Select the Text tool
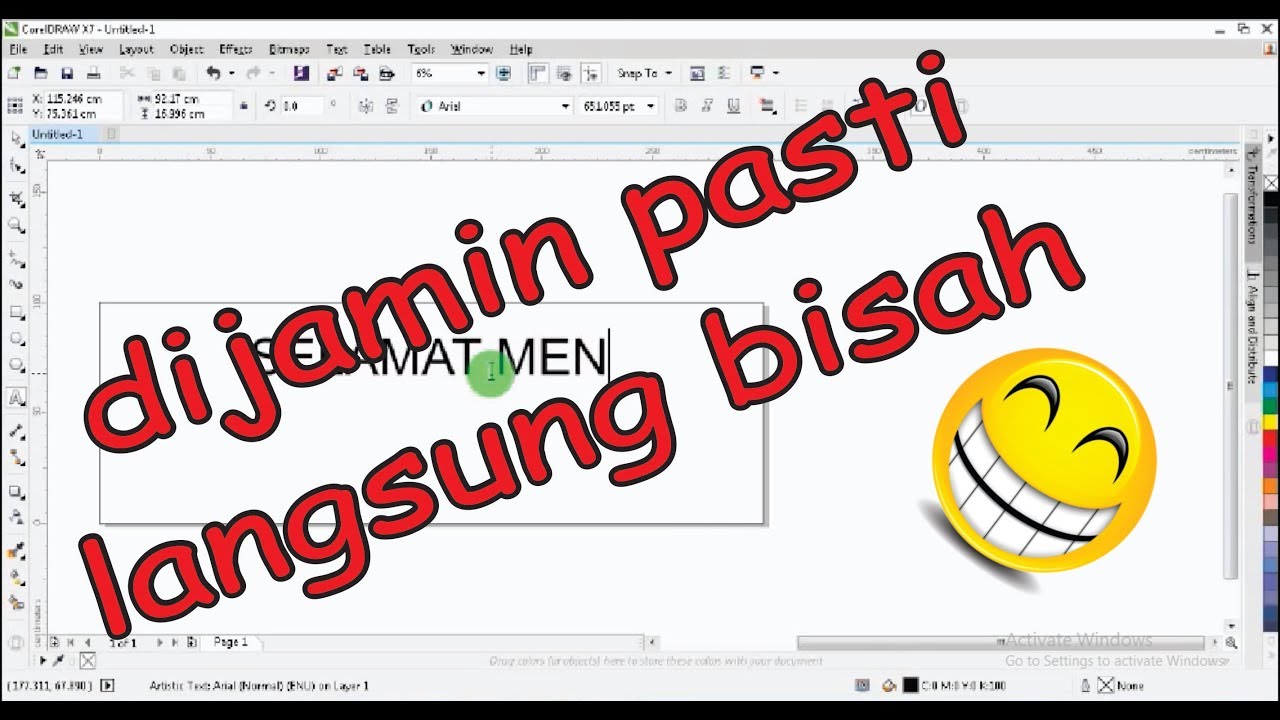The width and height of the screenshot is (1280, 720). pyautogui.click(x=17, y=397)
